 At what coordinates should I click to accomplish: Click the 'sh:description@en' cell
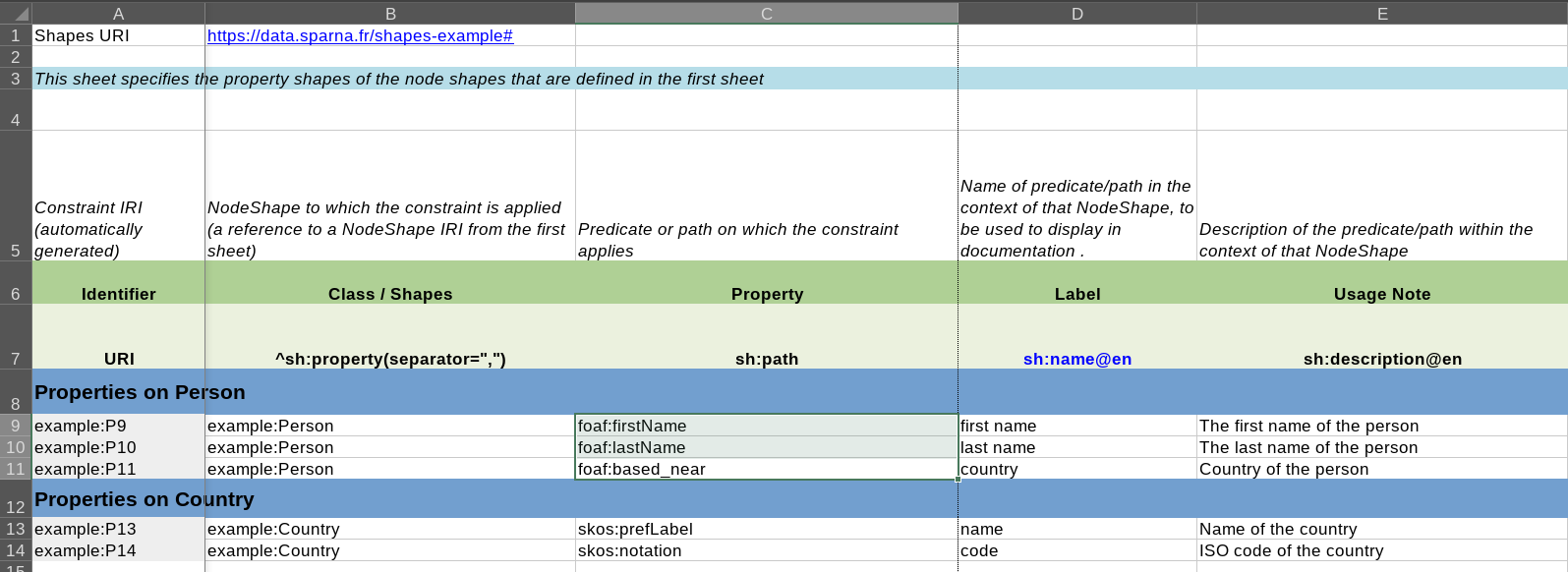click(x=1382, y=337)
